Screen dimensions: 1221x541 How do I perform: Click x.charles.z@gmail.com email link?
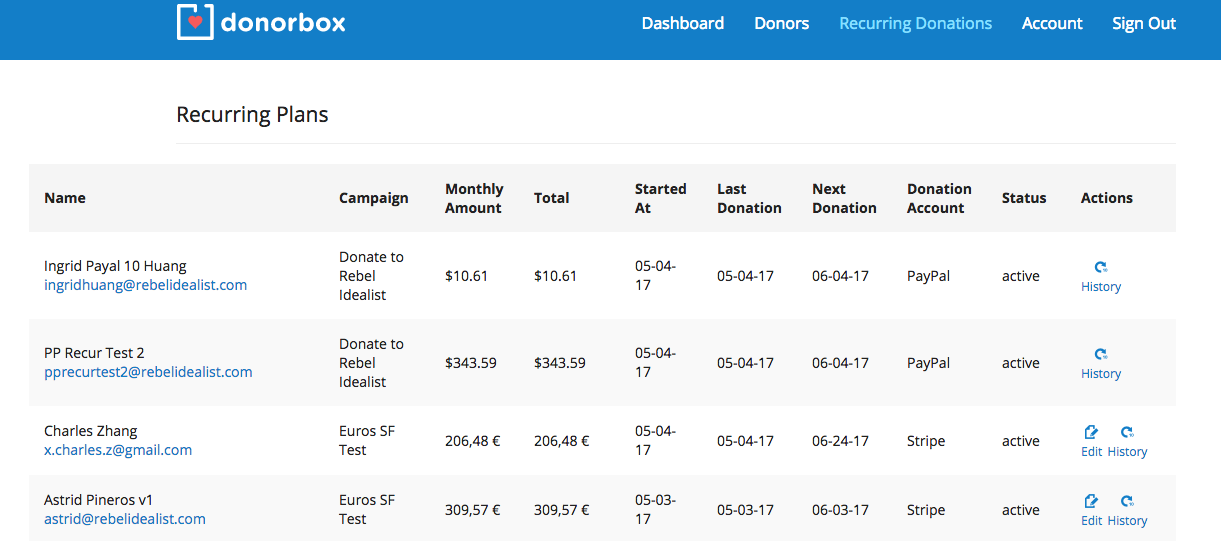[118, 450]
